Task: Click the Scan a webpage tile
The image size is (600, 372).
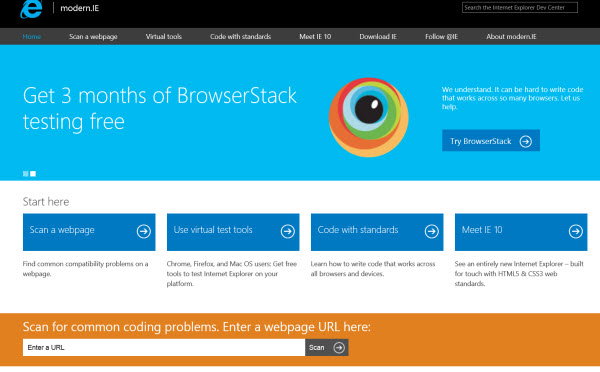Action: pos(89,232)
